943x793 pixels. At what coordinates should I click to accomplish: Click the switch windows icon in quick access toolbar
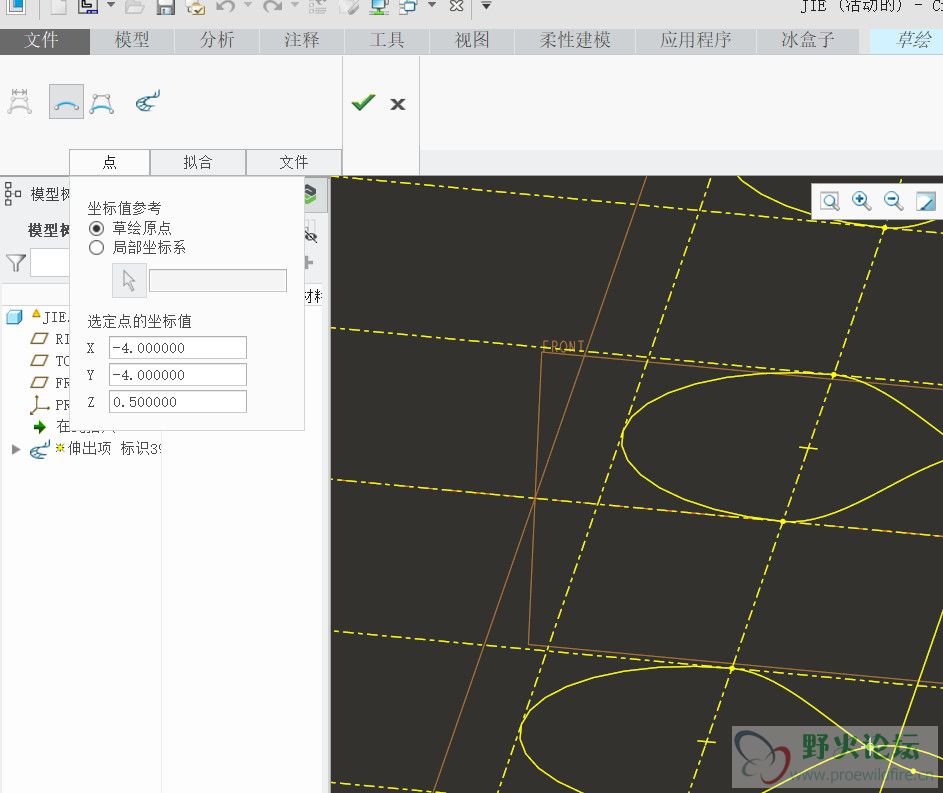[408, 7]
